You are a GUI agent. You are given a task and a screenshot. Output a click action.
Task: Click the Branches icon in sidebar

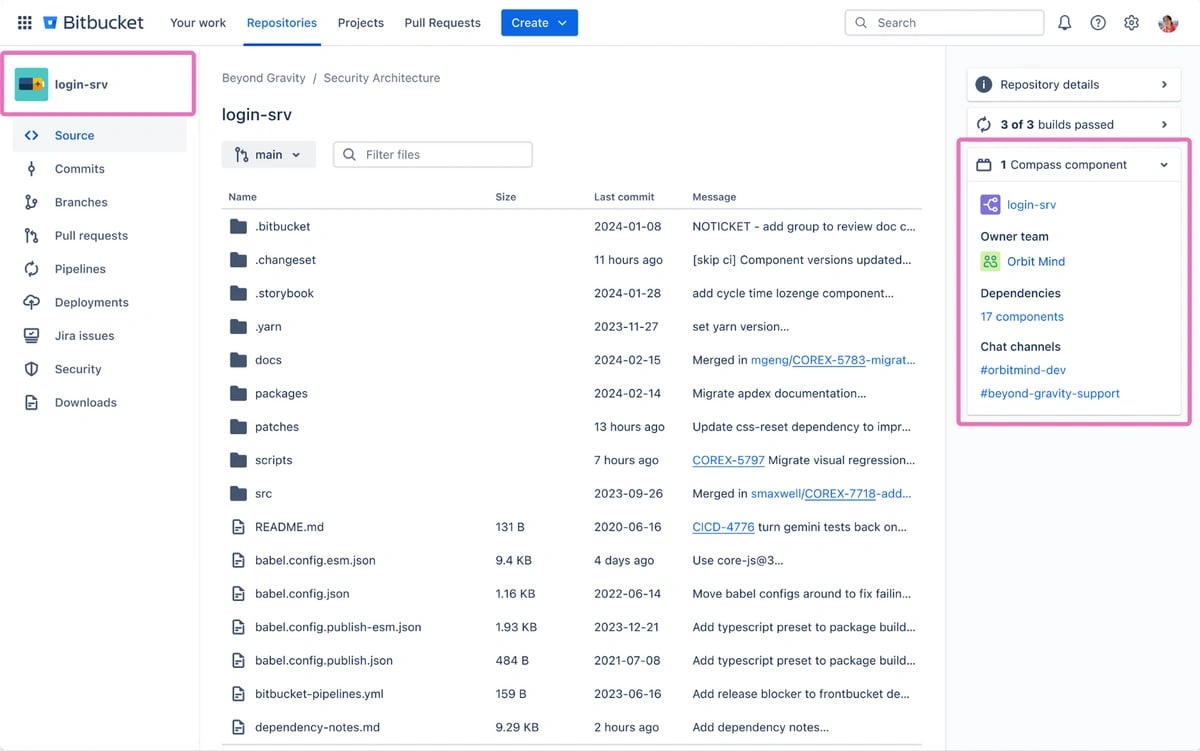pyautogui.click(x=31, y=202)
